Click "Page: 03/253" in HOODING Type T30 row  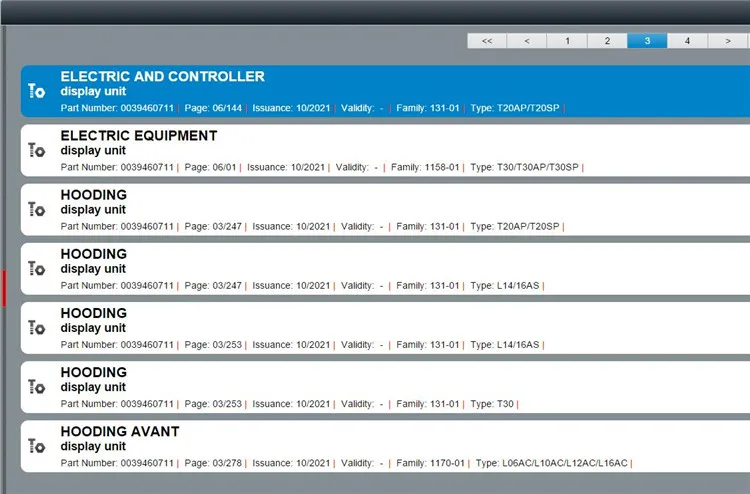[213, 404]
